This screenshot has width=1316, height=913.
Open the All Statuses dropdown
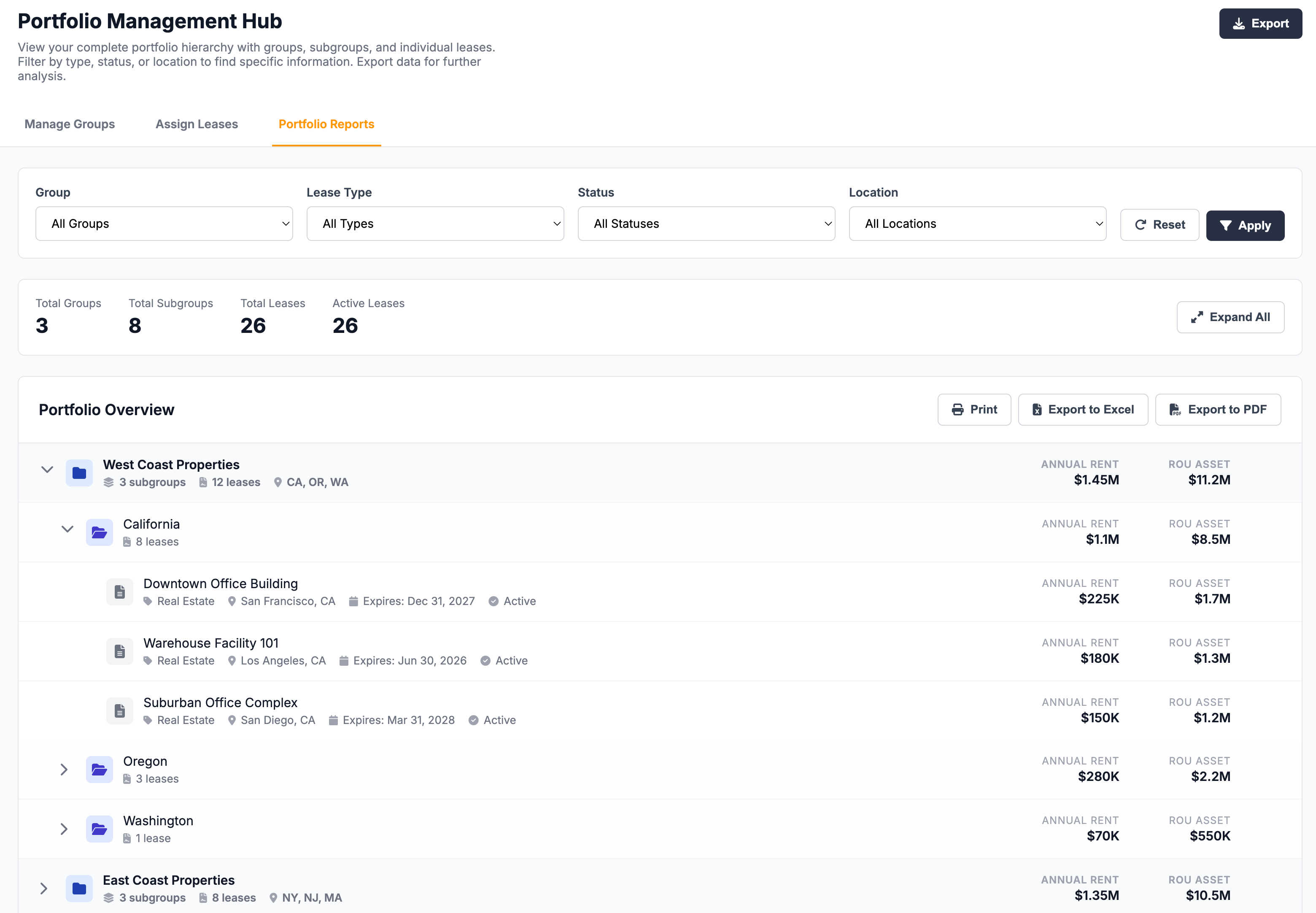[x=706, y=224]
